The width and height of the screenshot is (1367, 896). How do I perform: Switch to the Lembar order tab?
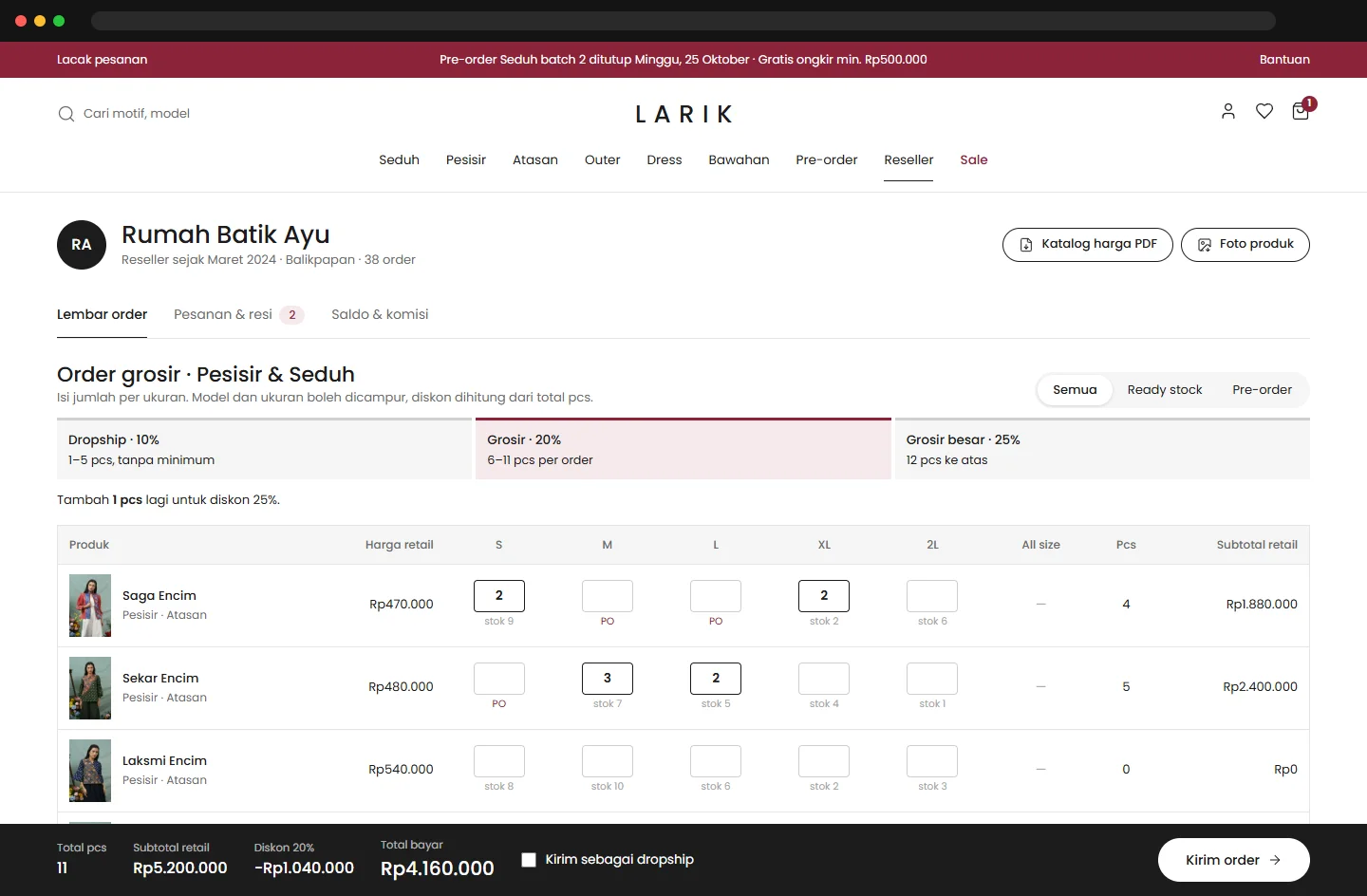(x=102, y=314)
